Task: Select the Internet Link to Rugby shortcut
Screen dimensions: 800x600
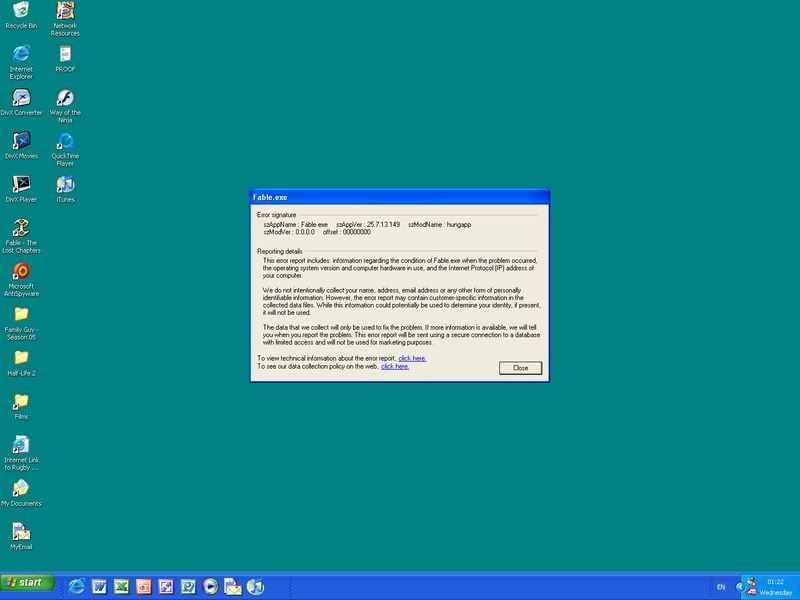Action: coord(21,453)
